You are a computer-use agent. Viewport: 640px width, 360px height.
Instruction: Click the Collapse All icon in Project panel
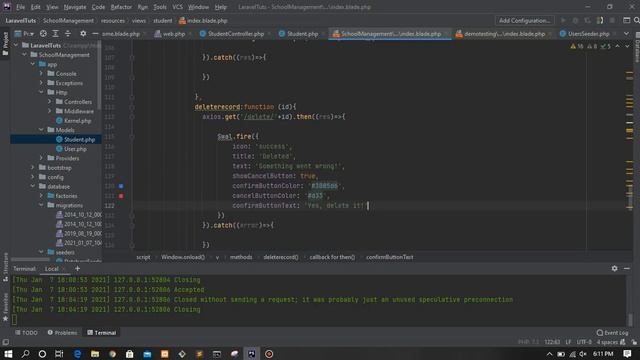point(68,34)
